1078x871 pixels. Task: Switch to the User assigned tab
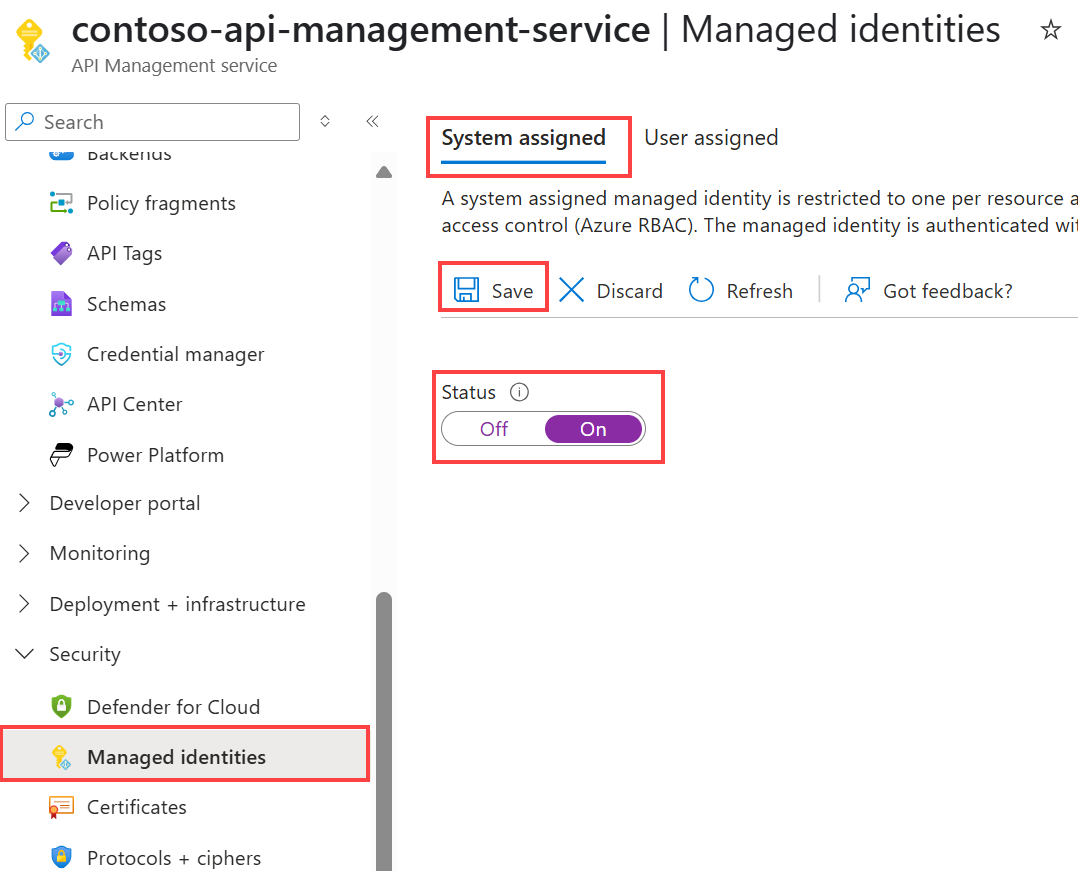(710, 137)
